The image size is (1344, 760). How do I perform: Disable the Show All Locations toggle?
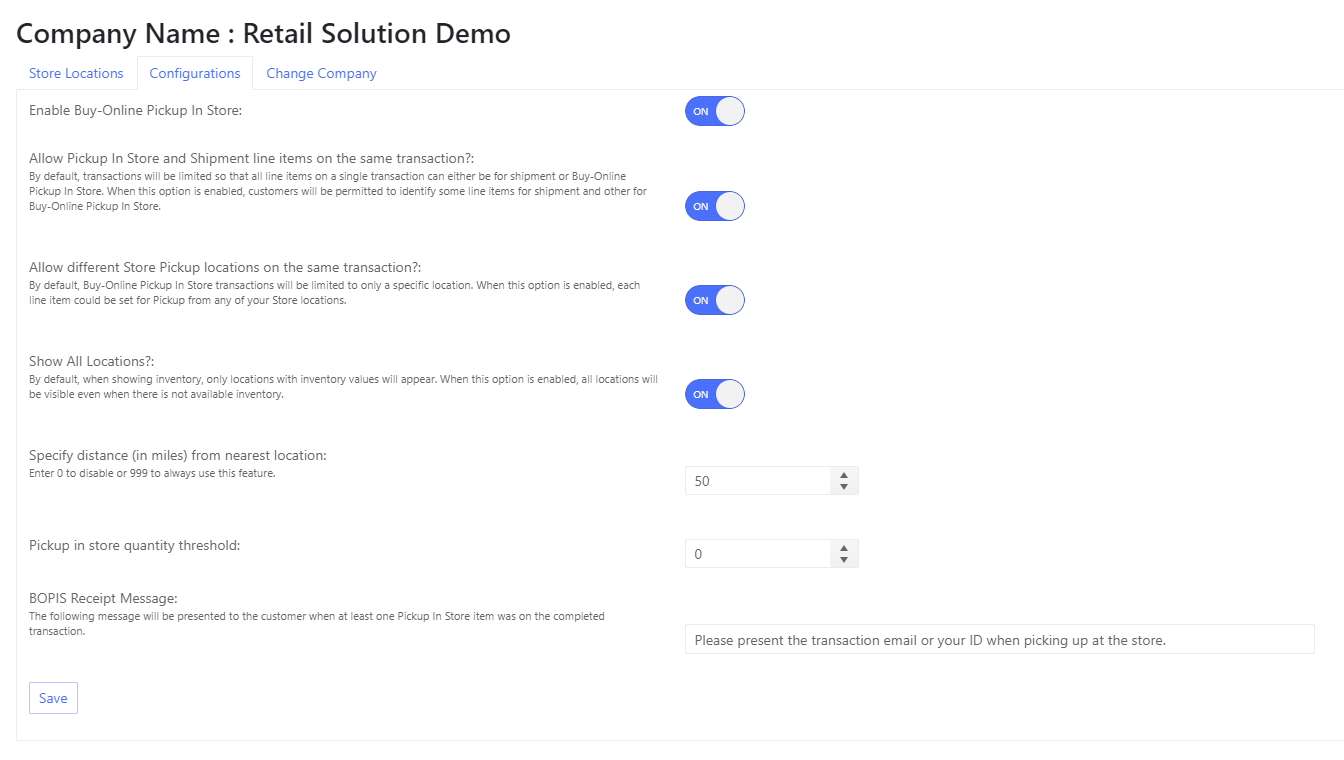pyautogui.click(x=714, y=394)
